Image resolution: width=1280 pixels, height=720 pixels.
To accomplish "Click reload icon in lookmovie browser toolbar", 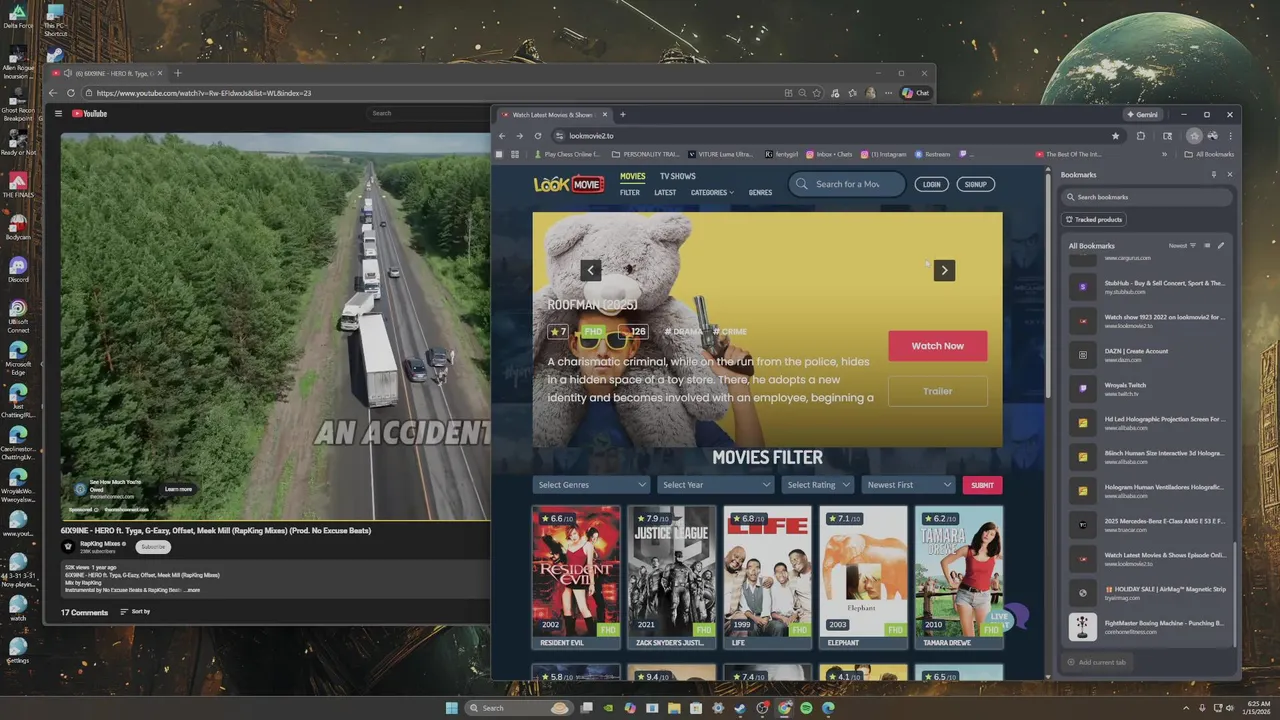I will pos(538,136).
